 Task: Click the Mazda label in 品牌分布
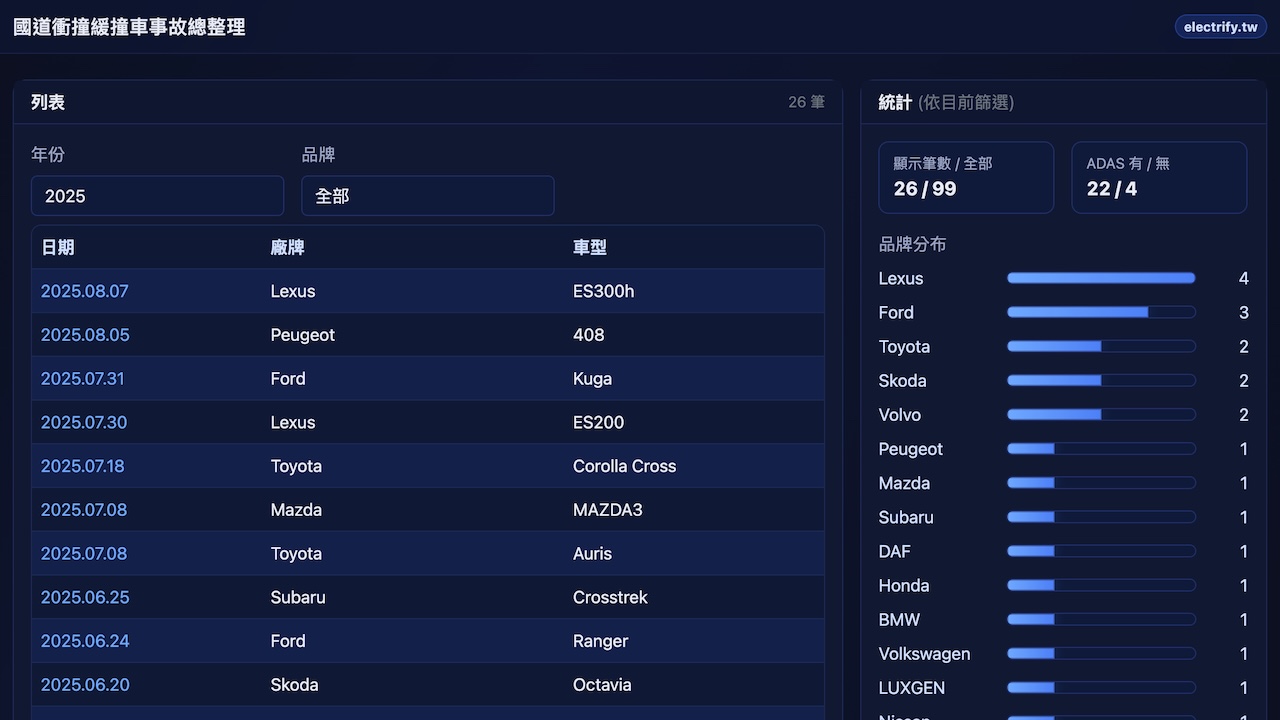pos(904,483)
